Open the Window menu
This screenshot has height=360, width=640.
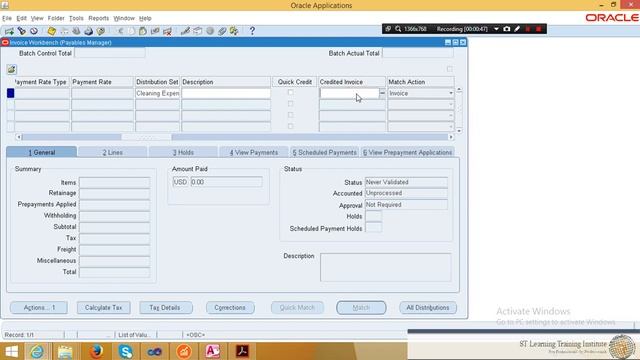click(124, 18)
